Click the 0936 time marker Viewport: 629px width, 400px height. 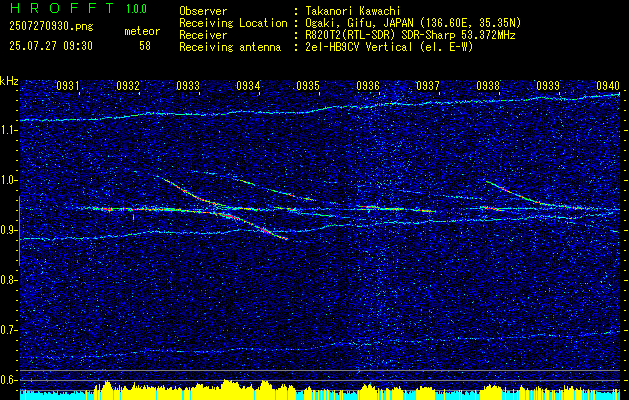pyautogui.click(x=368, y=85)
